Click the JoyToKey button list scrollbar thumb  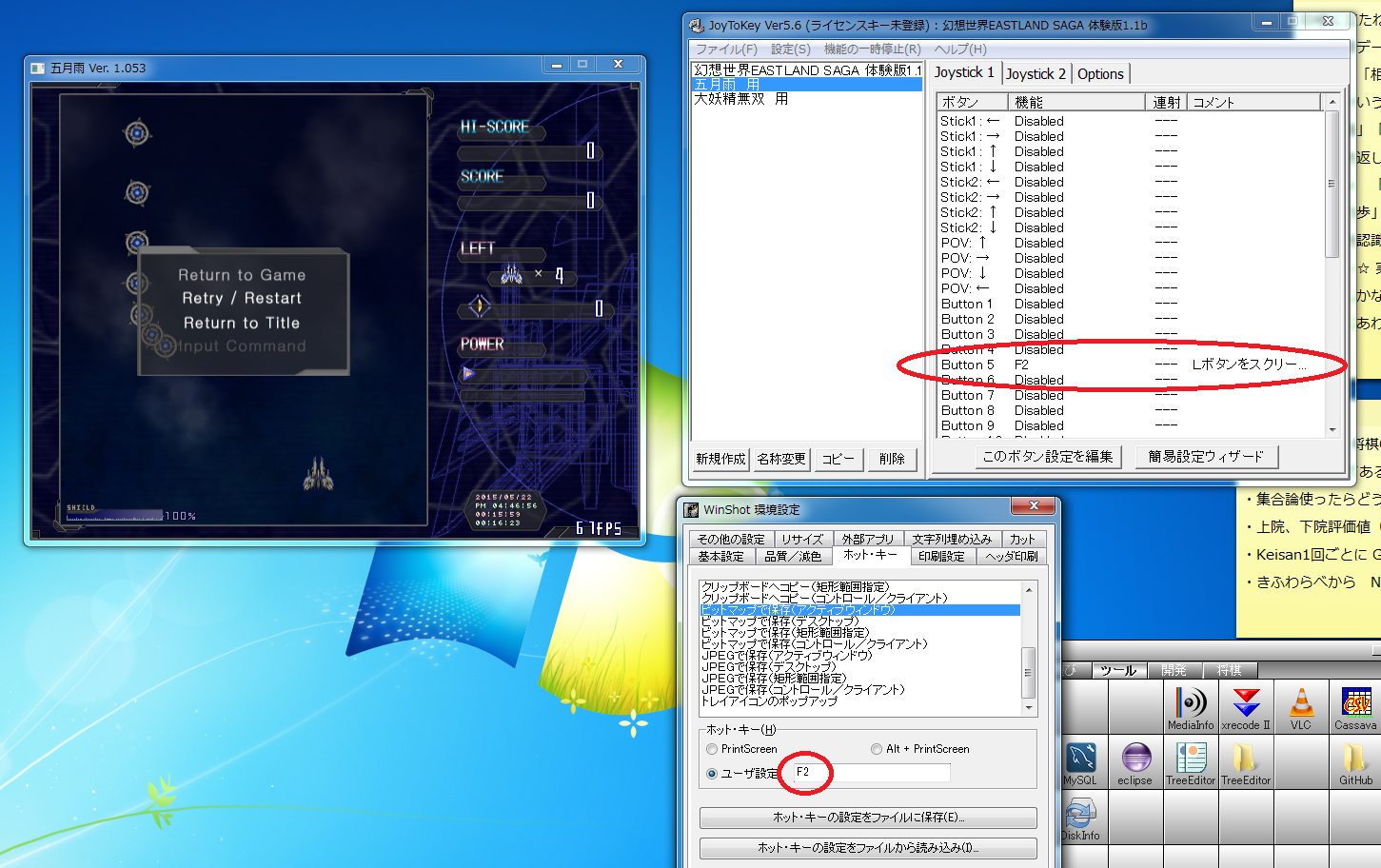[x=1332, y=184]
